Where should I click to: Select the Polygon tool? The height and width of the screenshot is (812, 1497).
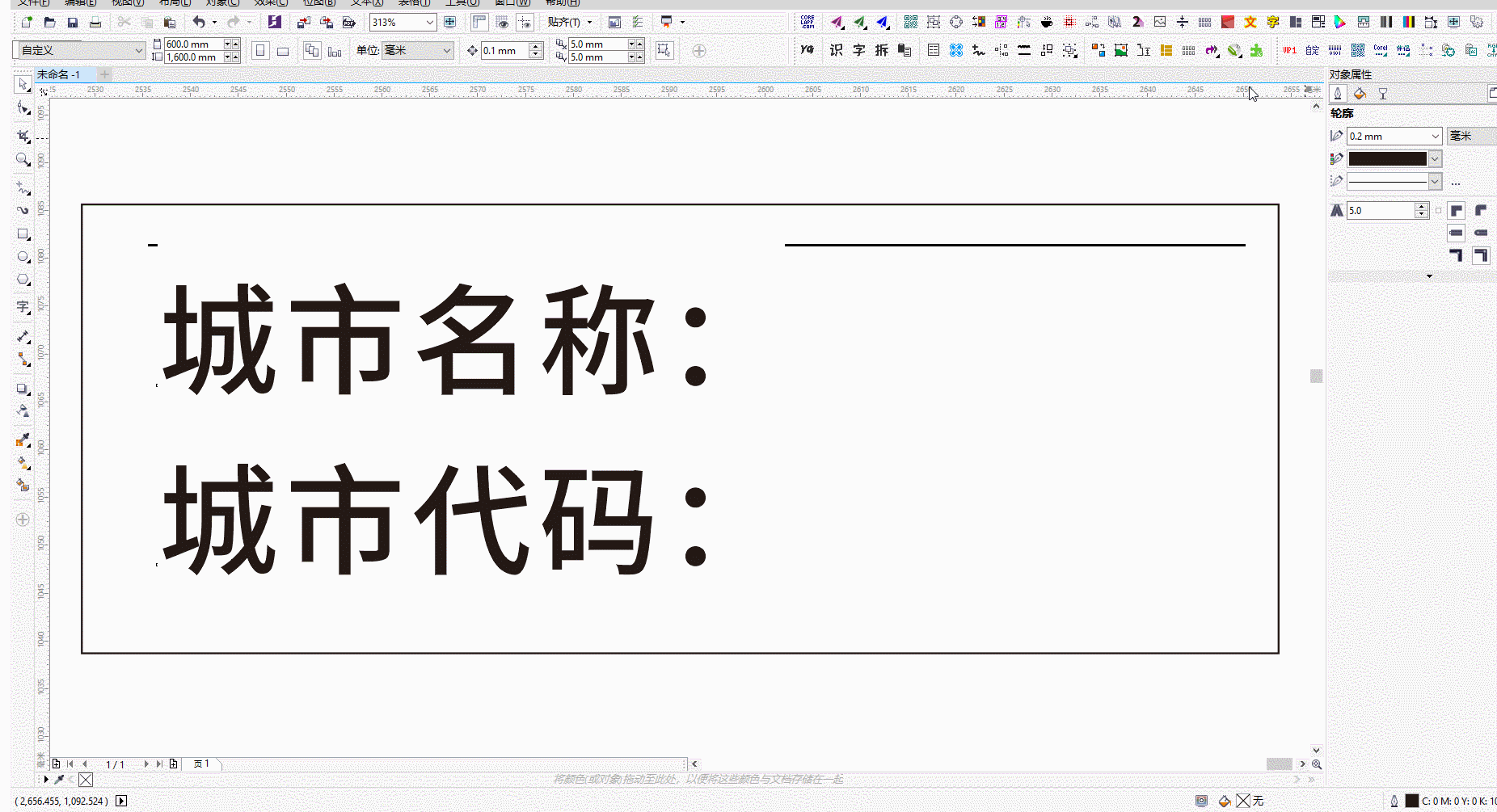[23, 280]
